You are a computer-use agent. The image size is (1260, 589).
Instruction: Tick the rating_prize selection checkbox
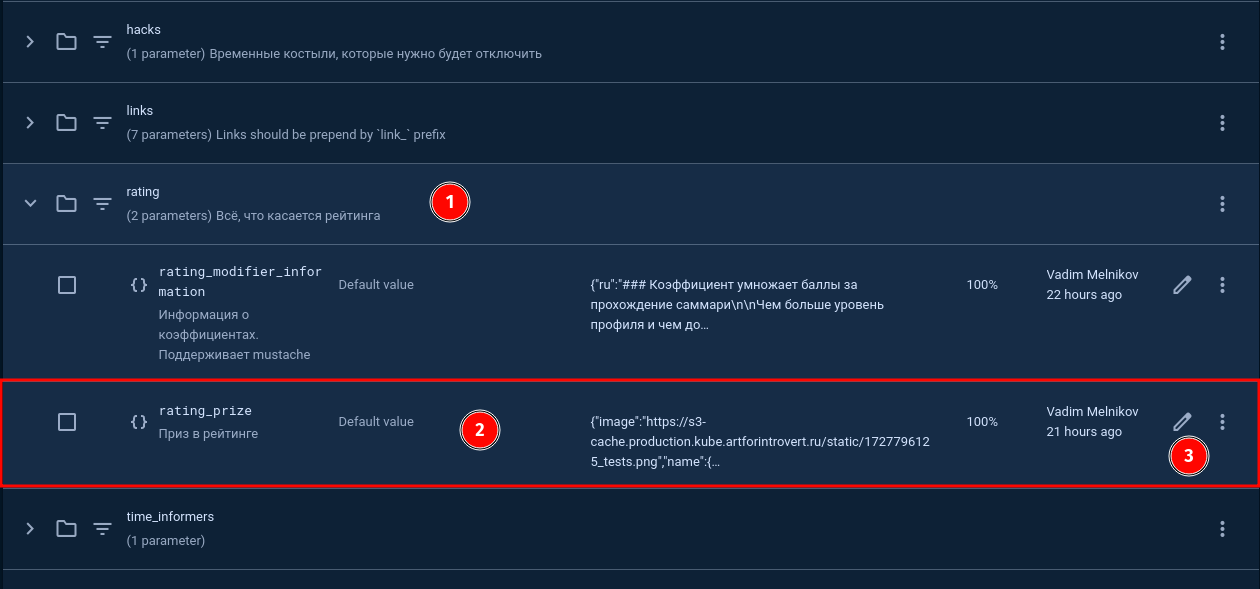click(67, 422)
